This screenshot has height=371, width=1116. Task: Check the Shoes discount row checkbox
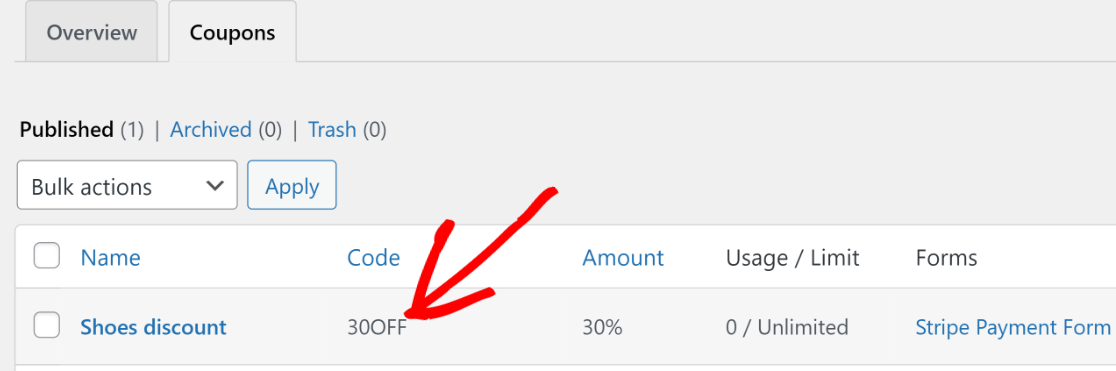click(x=47, y=325)
